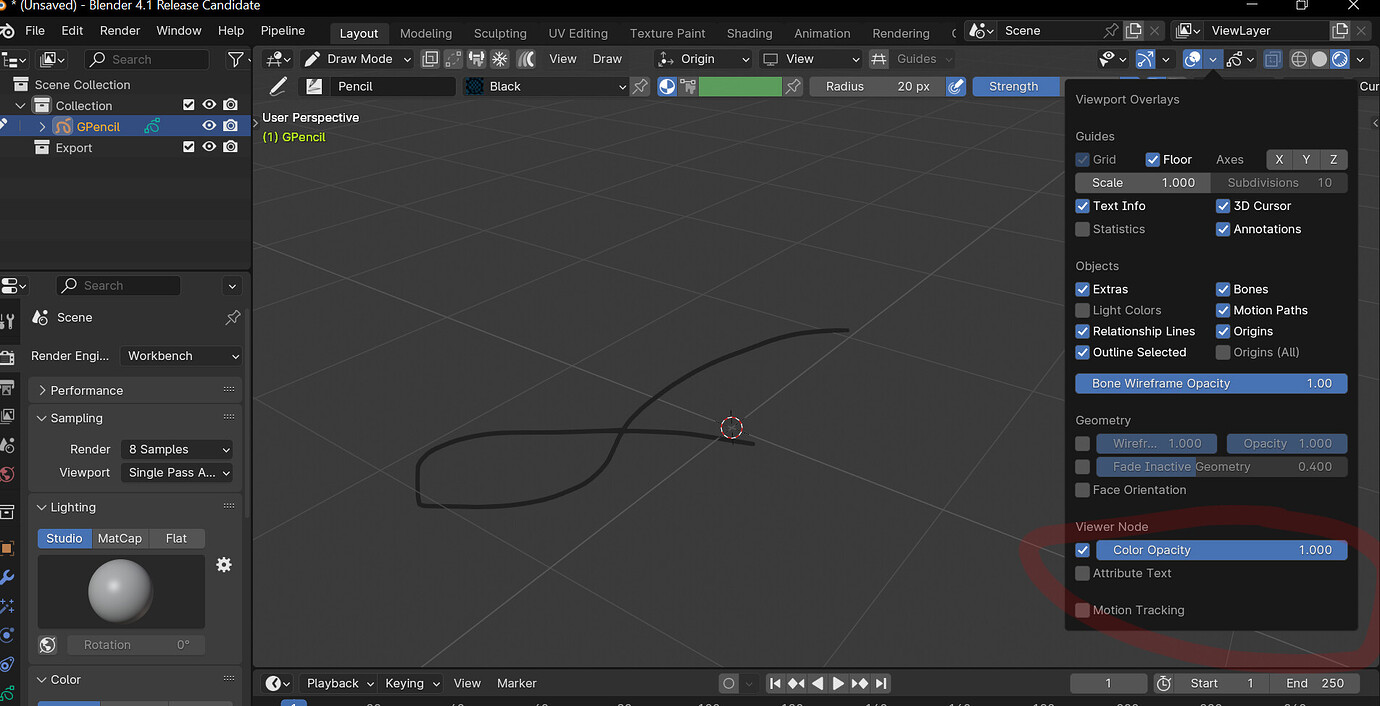This screenshot has width=1380, height=706.
Task: Open the 8 Samples render dropdown
Action: click(178, 449)
